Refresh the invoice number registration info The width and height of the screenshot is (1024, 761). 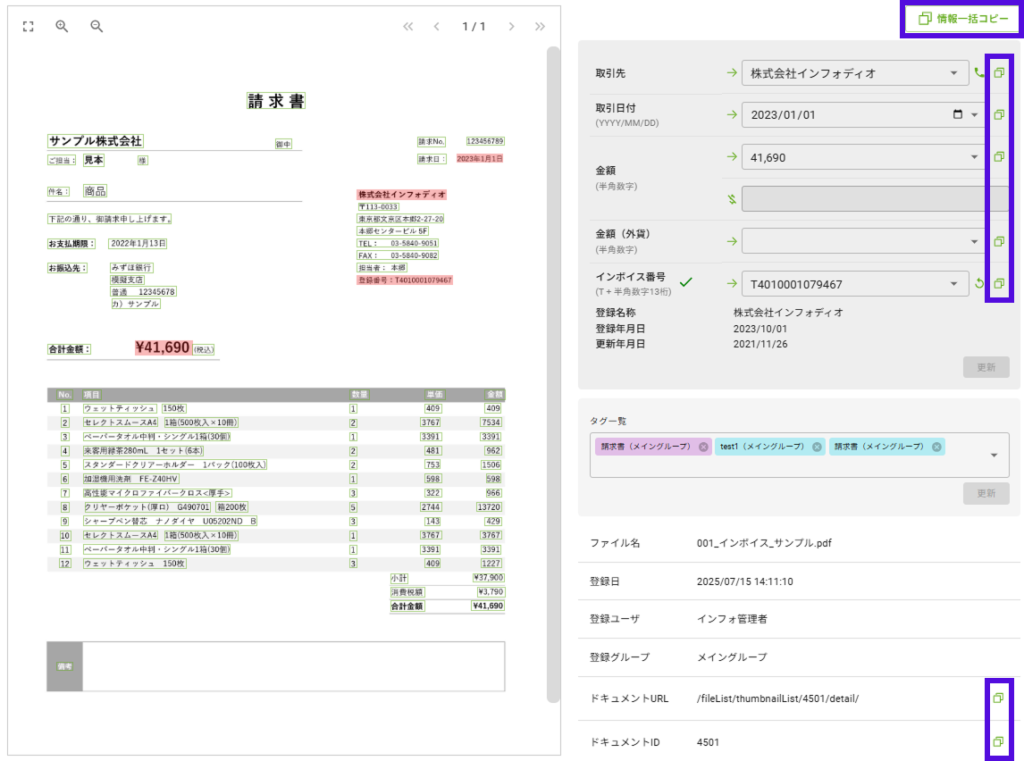tap(979, 283)
